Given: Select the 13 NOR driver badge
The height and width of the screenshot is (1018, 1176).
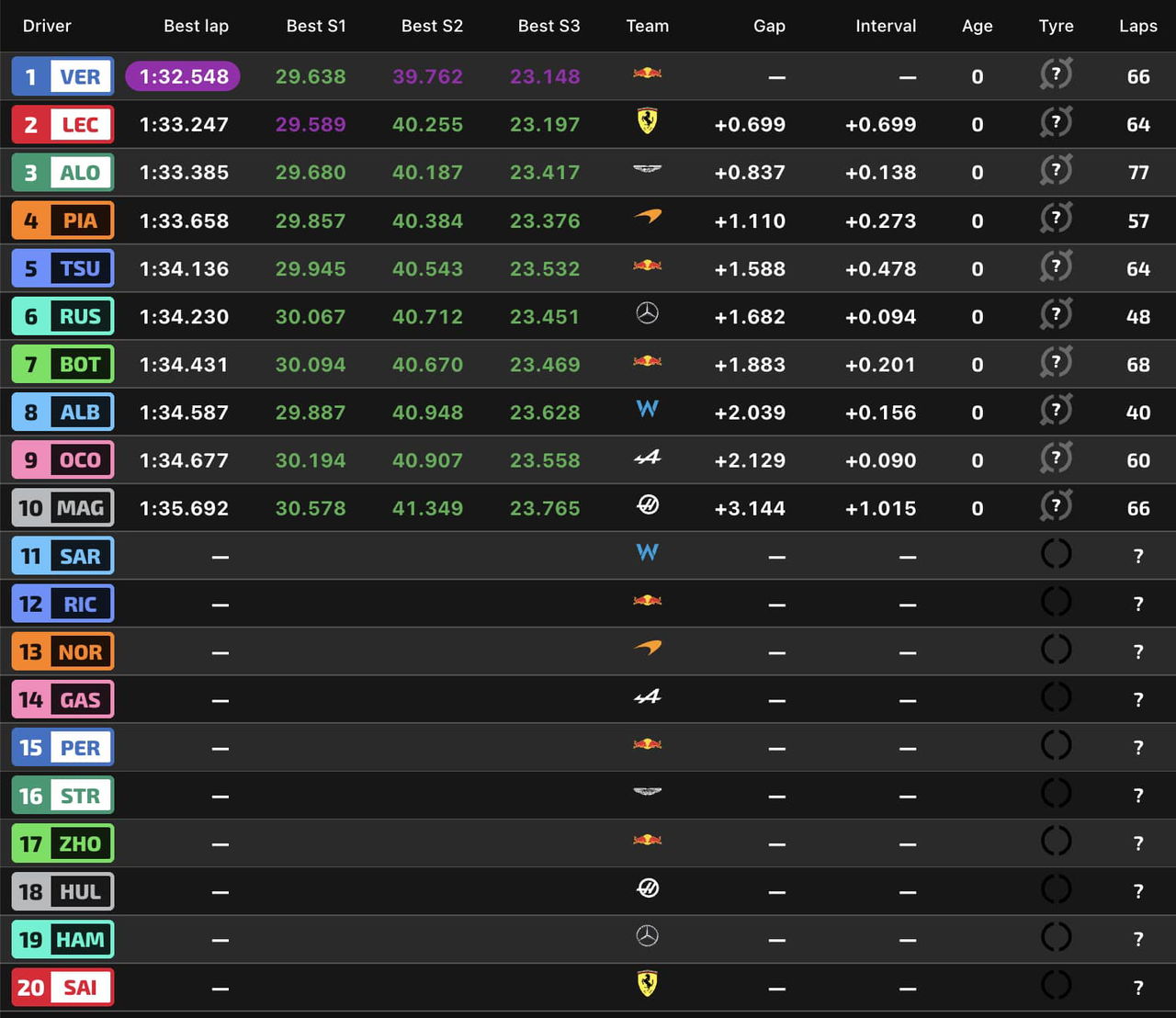Looking at the screenshot, I should click(62, 651).
